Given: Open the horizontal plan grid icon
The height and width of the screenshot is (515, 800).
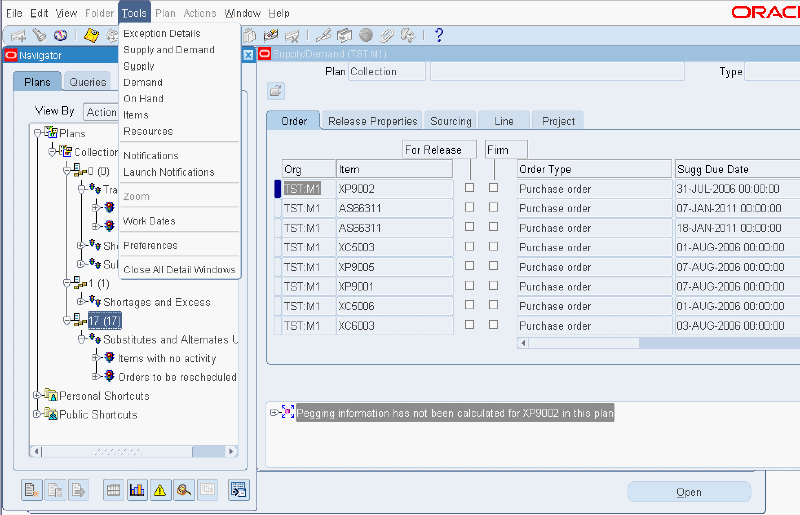Looking at the screenshot, I should (x=113, y=491).
